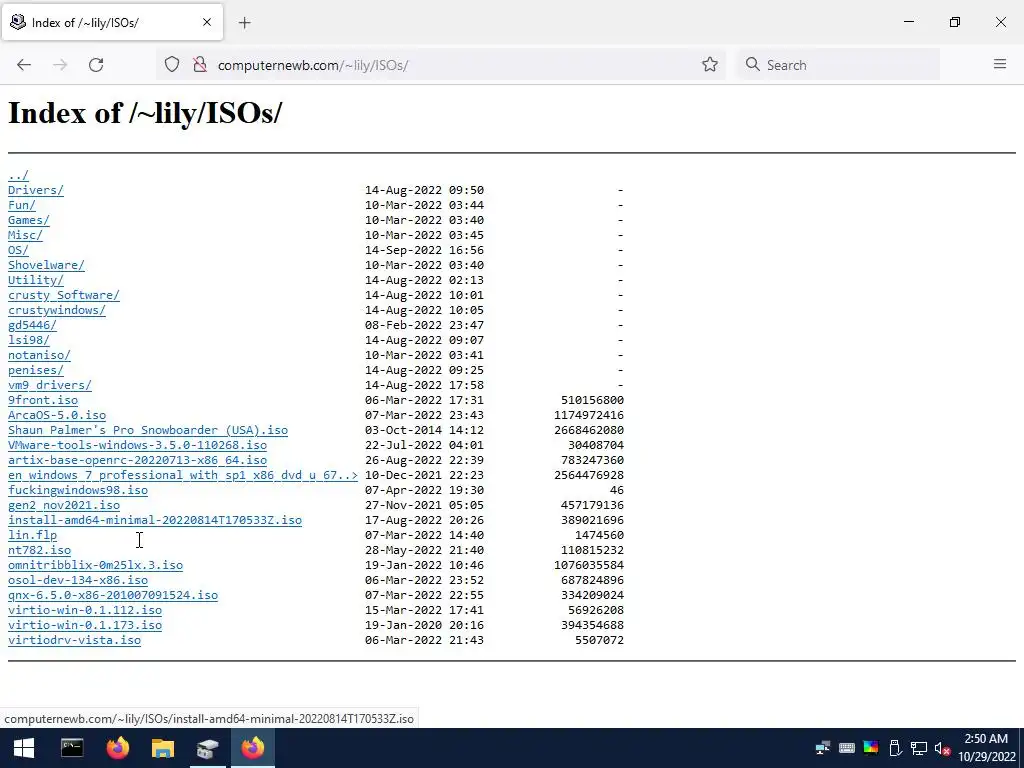Click the date 14-Sep-2022 16:56
The width and height of the screenshot is (1024, 768).
[x=424, y=250]
